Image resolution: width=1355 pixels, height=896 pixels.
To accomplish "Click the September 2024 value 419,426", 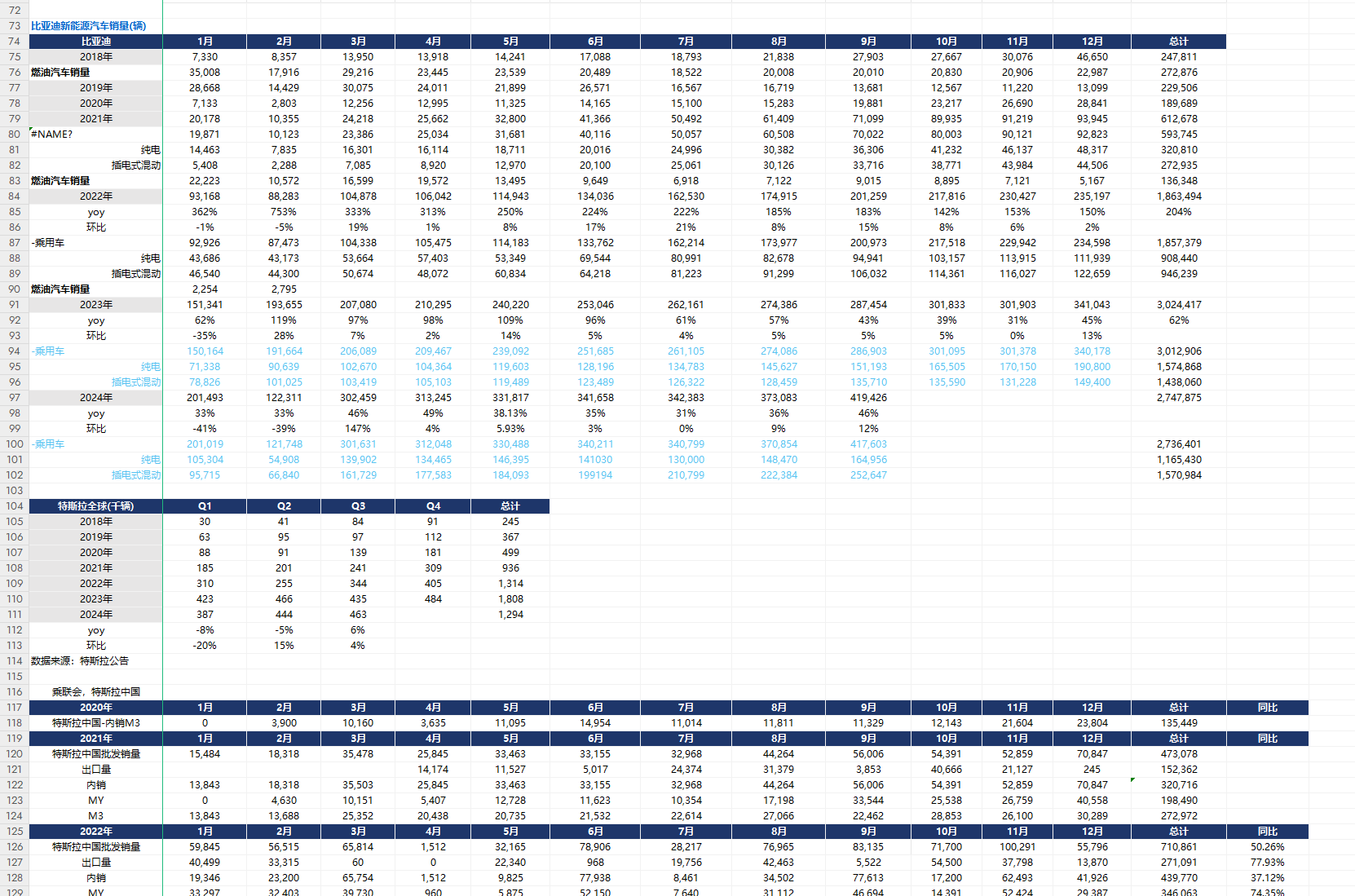I will (x=868, y=398).
